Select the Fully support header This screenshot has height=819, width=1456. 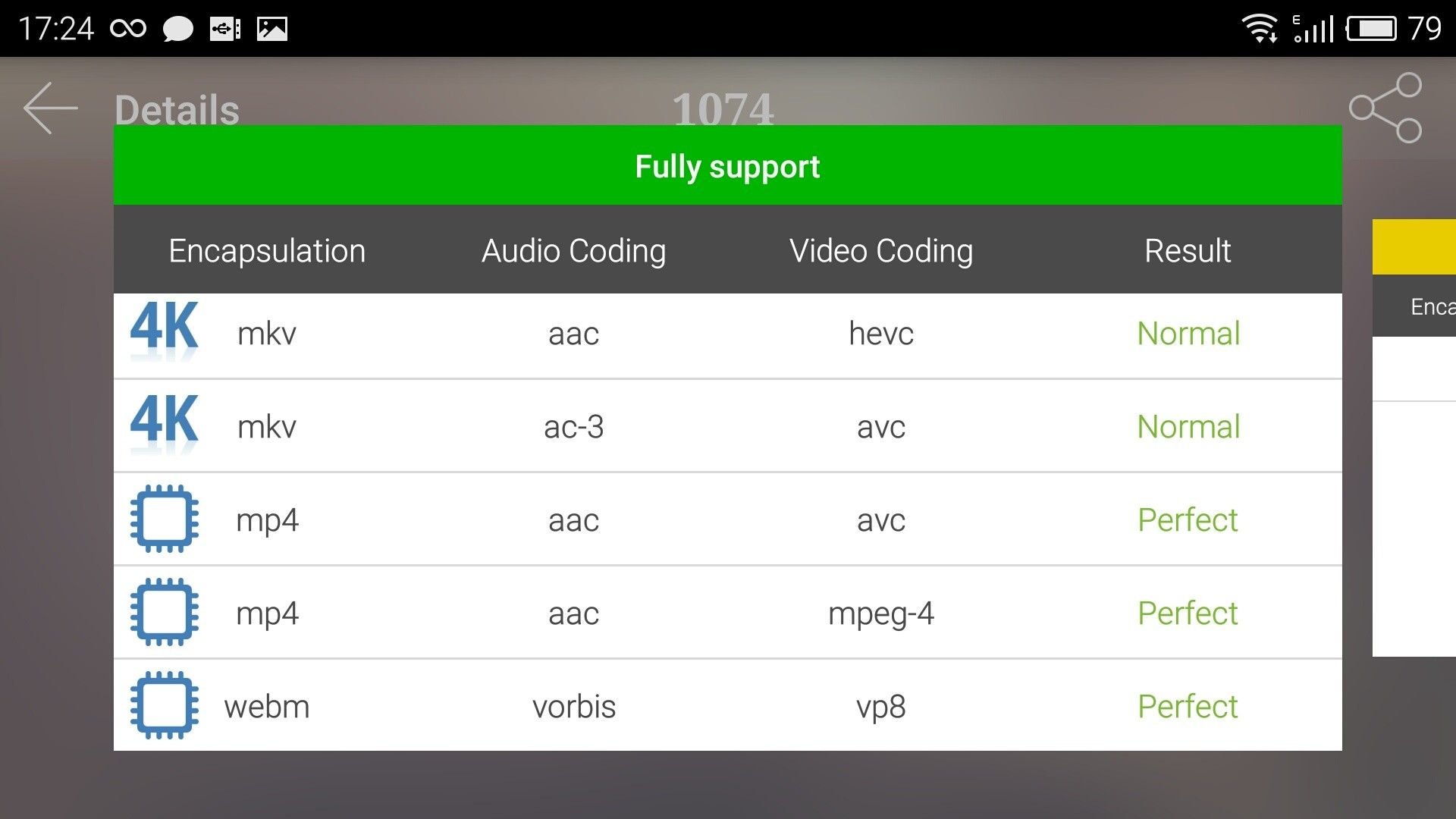[x=728, y=165]
